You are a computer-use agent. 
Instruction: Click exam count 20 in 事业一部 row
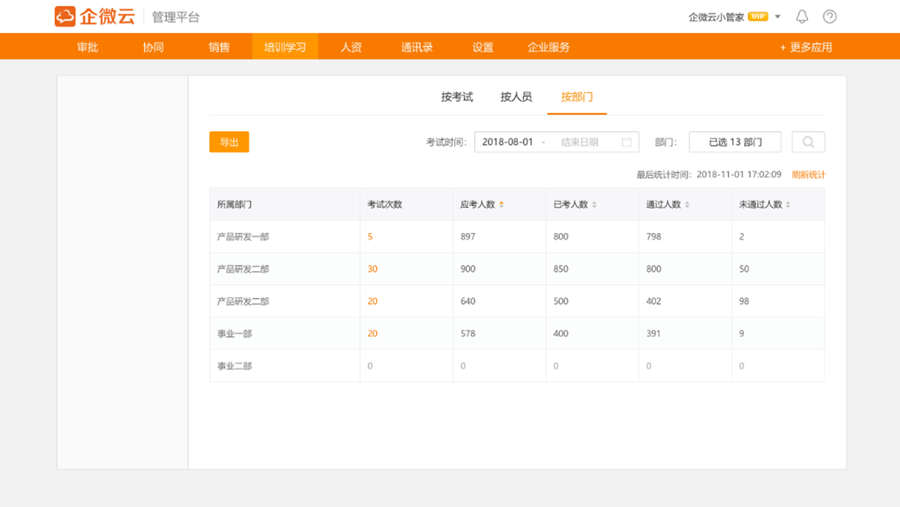click(x=373, y=334)
